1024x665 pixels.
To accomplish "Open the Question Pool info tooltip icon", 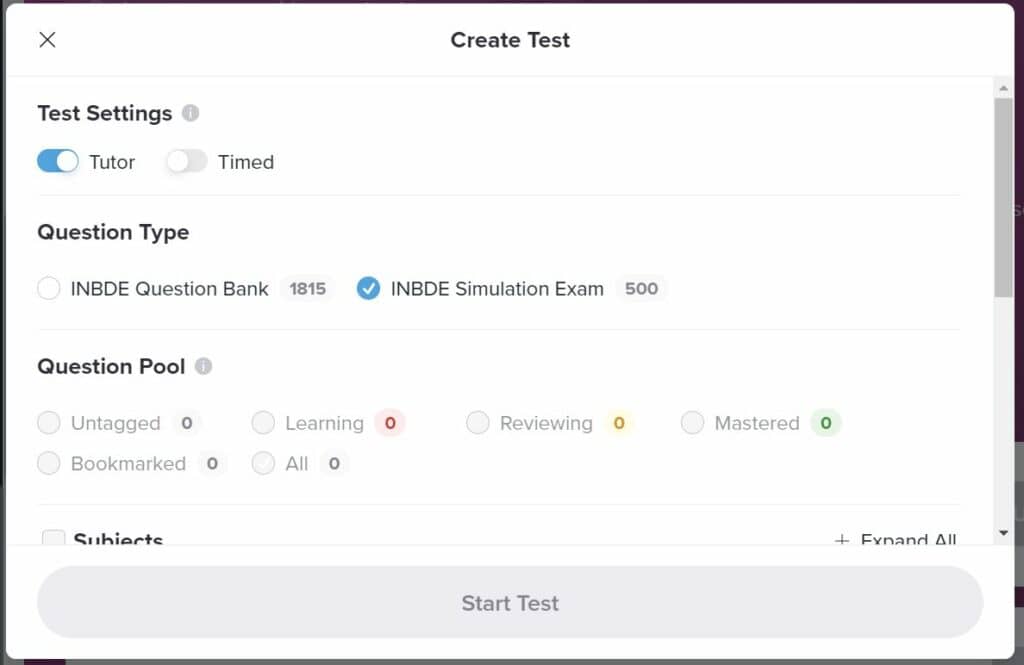I will coord(203,366).
